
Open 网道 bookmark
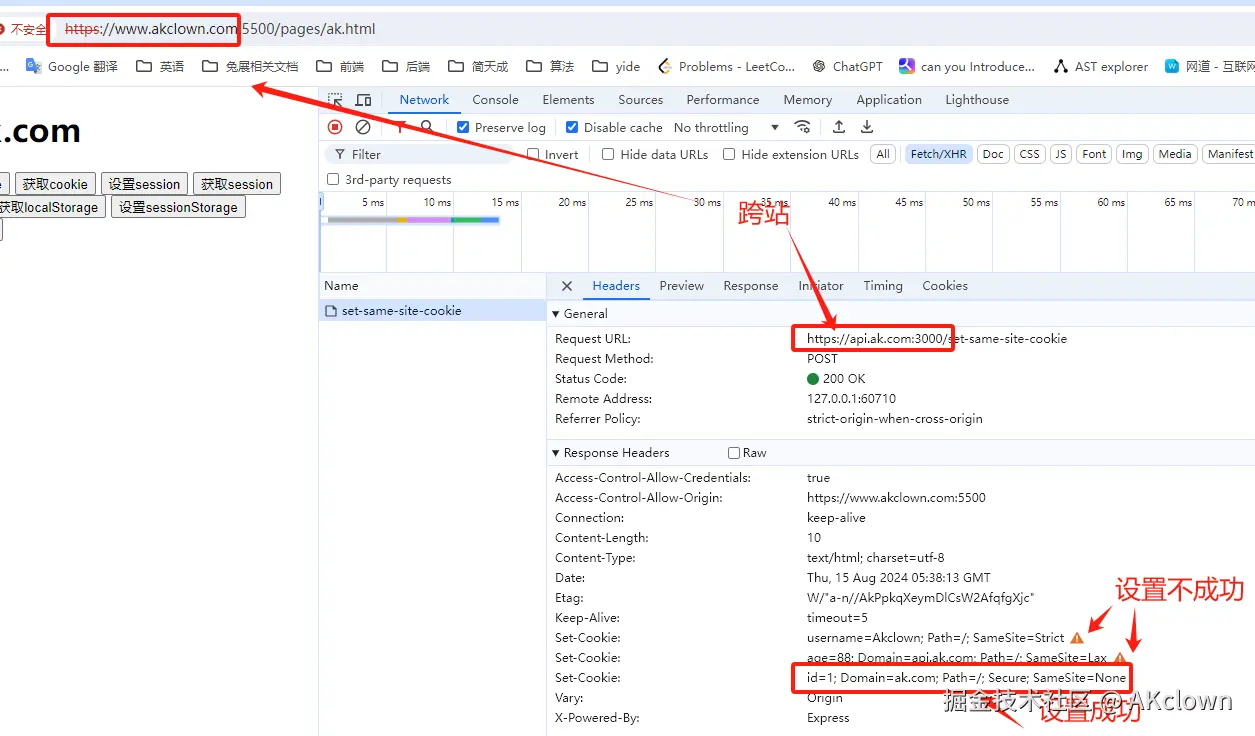[1209, 66]
